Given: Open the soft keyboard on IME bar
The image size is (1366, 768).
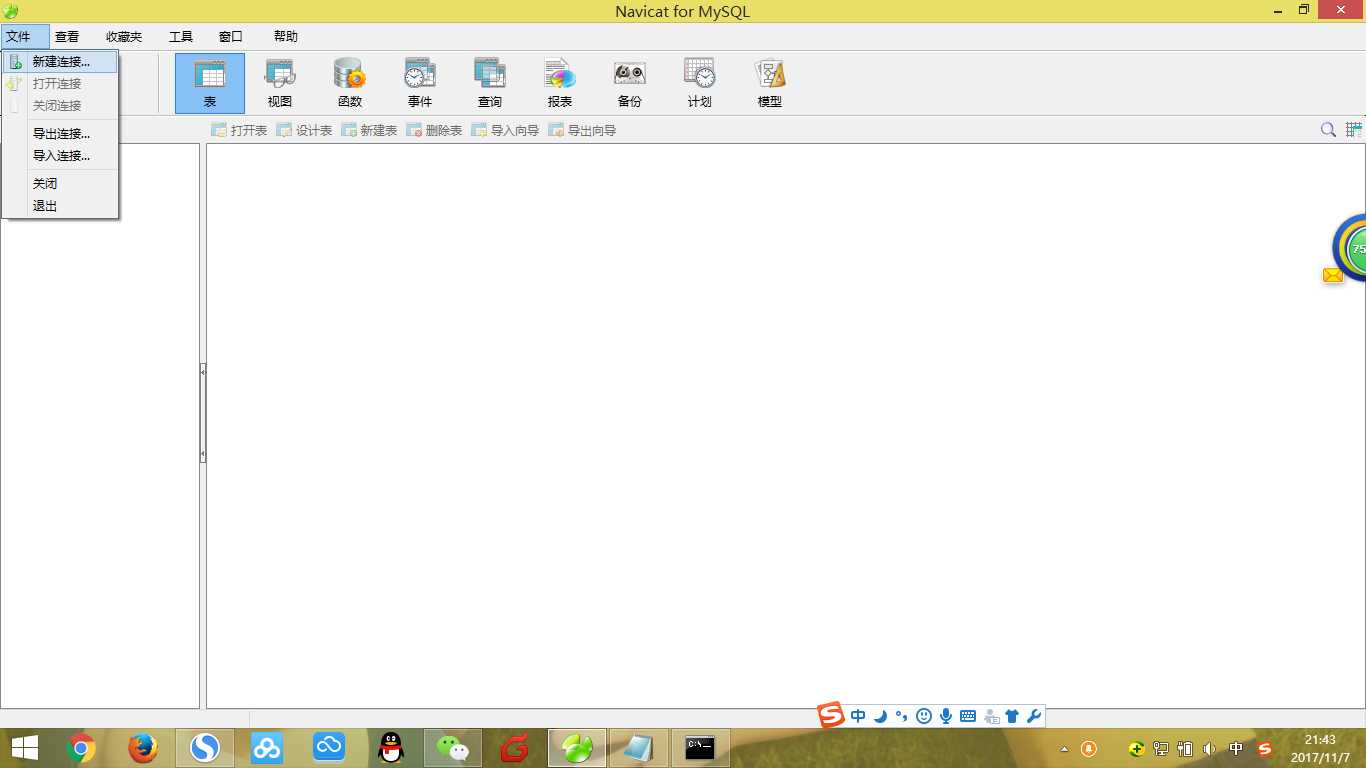Looking at the screenshot, I should point(968,716).
